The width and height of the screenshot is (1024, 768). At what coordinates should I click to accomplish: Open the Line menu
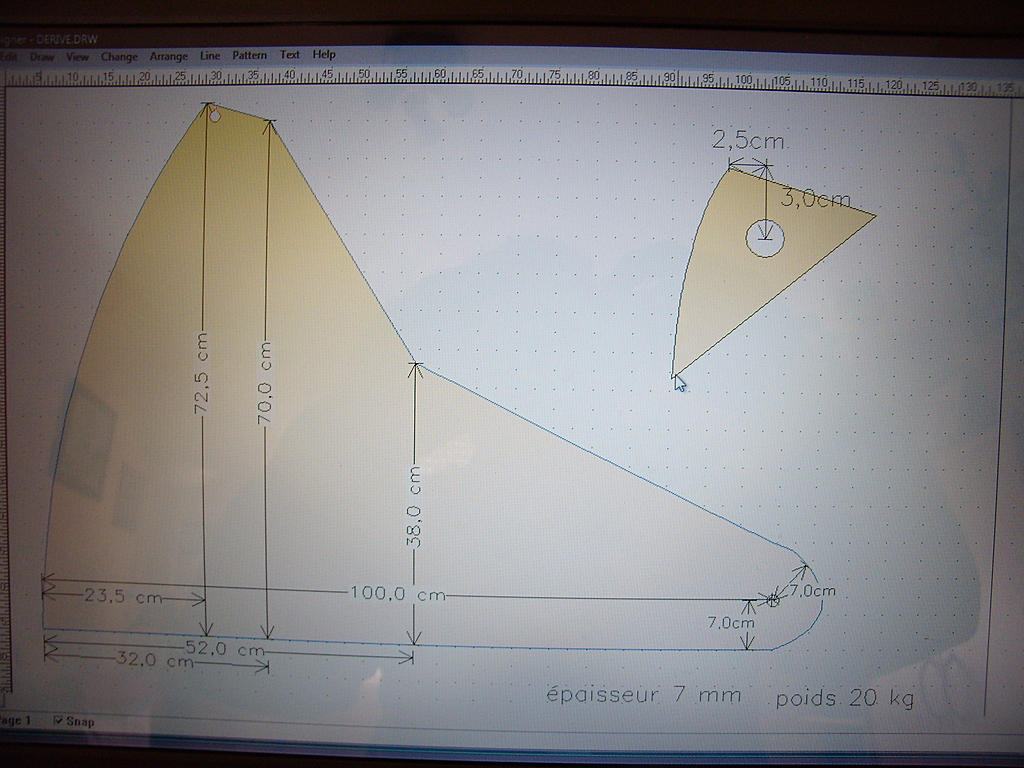click(x=210, y=56)
